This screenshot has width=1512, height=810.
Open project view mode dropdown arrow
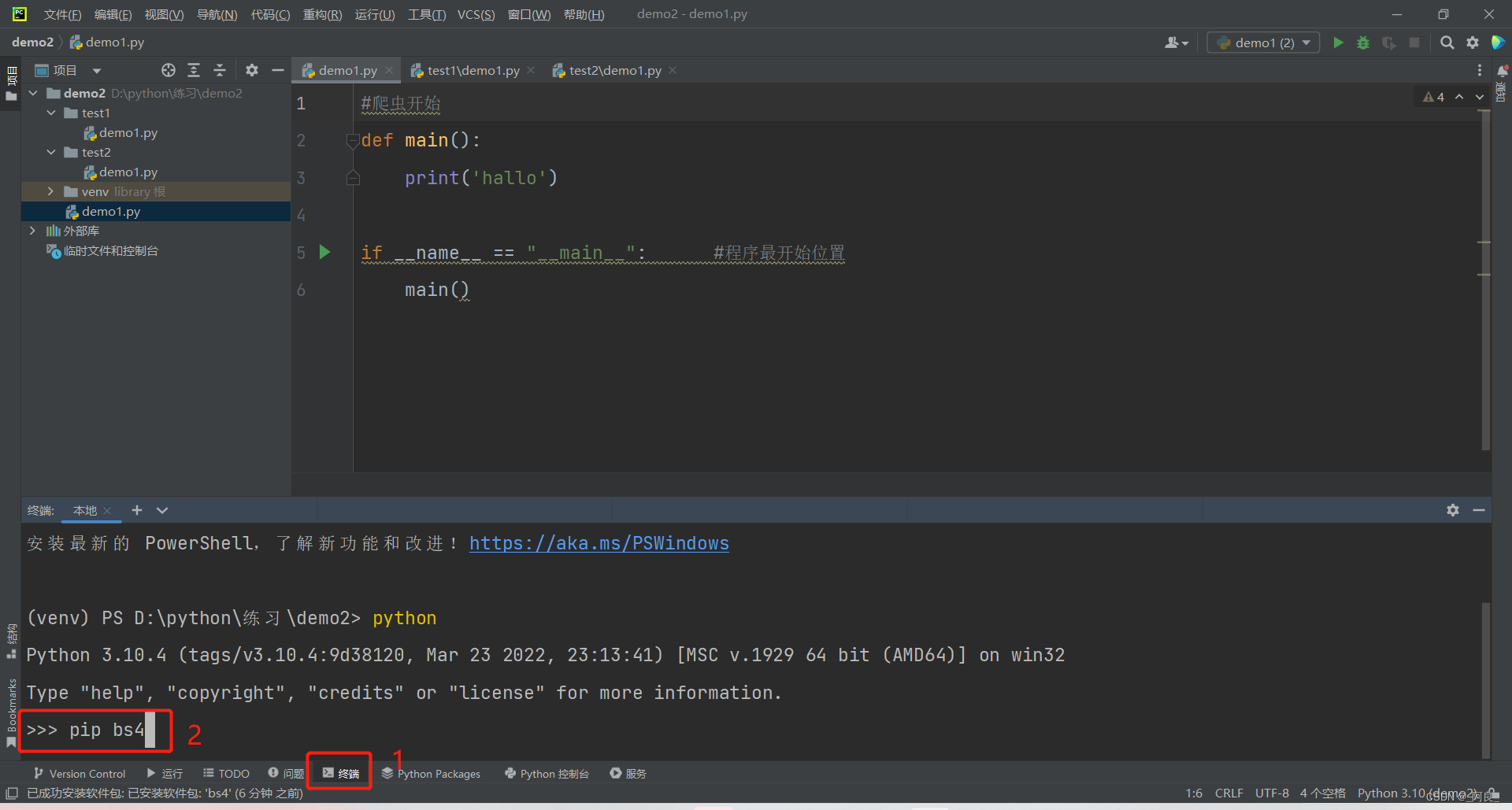[97, 71]
